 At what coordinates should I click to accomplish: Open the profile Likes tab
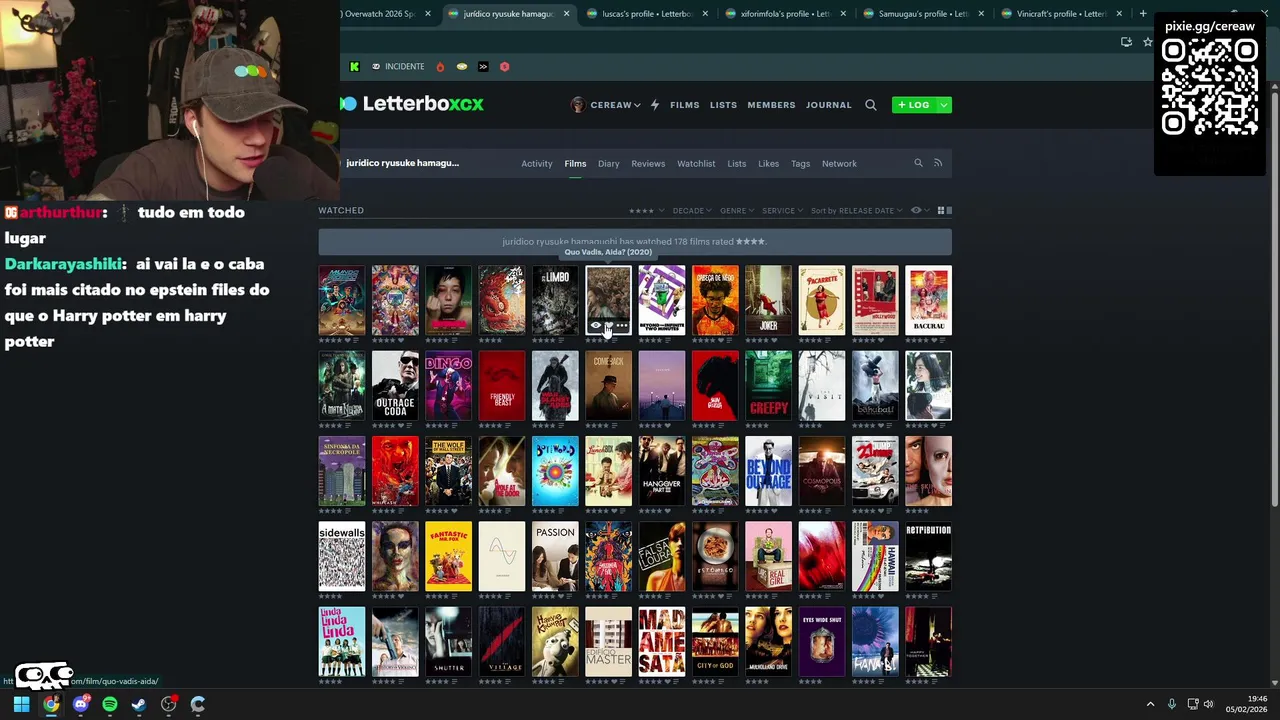[768, 163]
